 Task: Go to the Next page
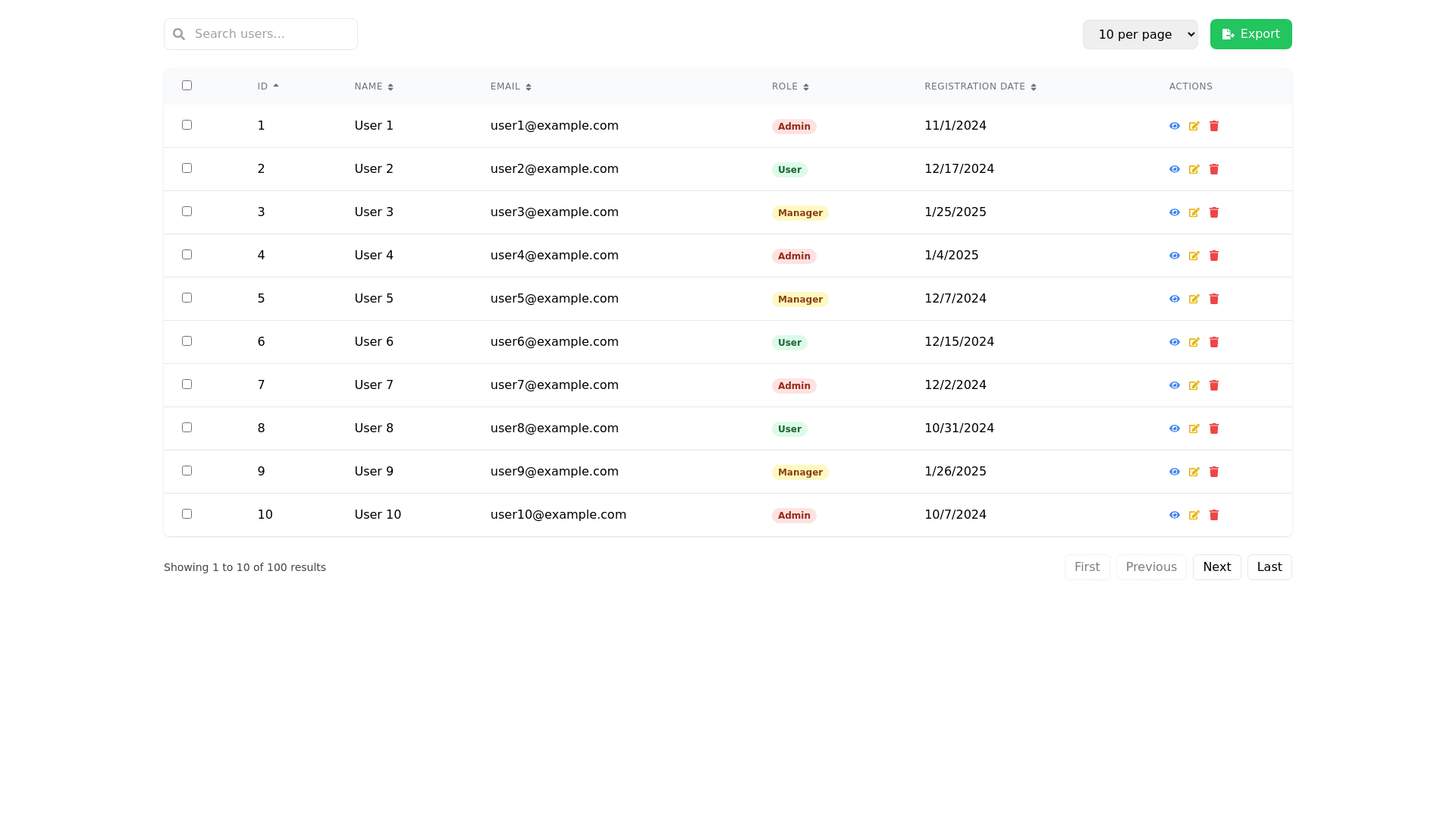pos(1216,567)
